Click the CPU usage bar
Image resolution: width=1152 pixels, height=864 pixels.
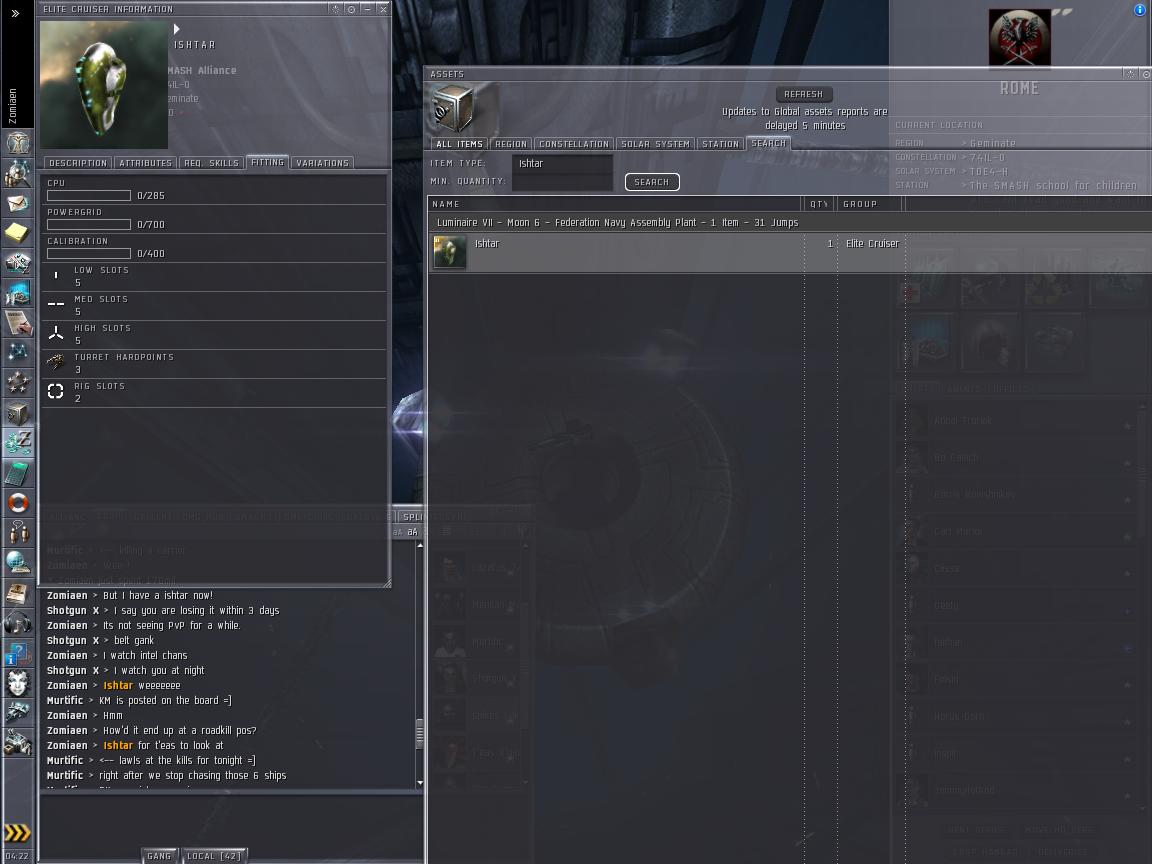click(x=89, y=195)
